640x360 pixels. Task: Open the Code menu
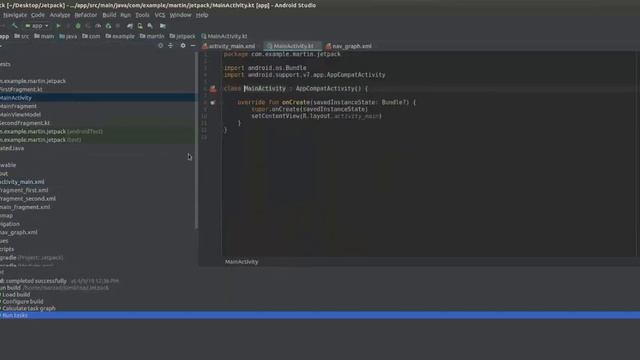tap(38, 15)
